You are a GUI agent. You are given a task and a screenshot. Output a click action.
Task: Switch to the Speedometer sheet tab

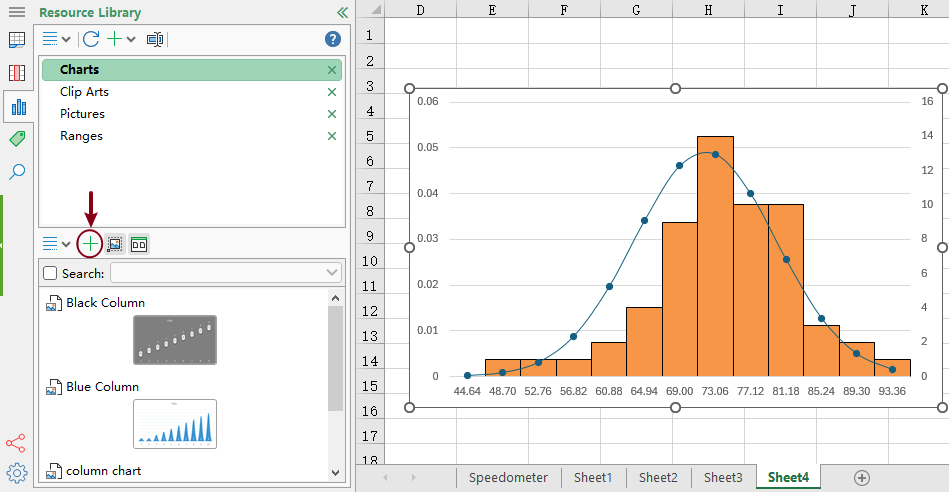[x=508, y=477]
